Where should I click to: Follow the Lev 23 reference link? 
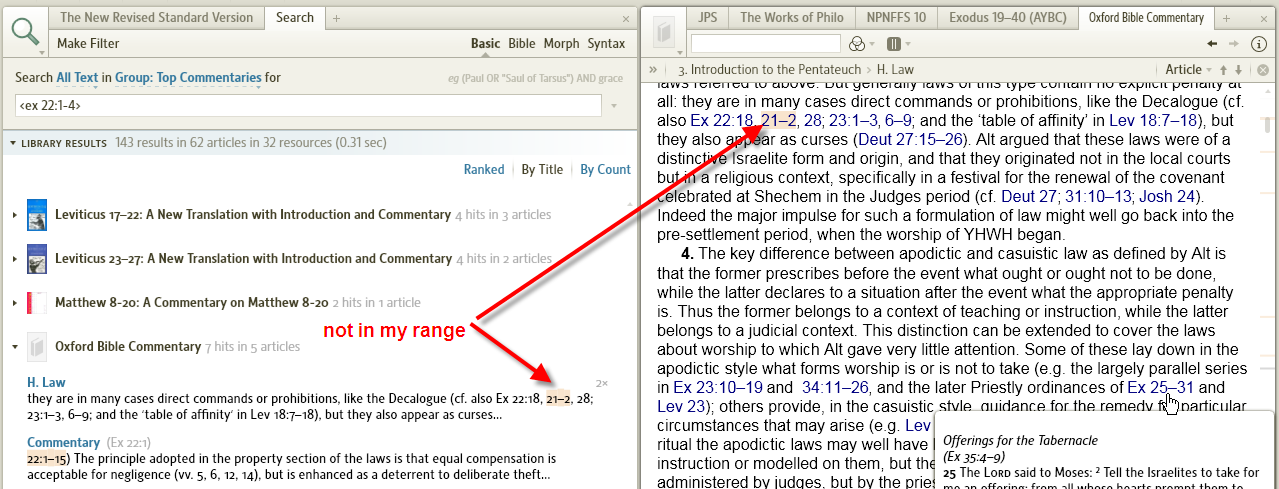[682, 406]
